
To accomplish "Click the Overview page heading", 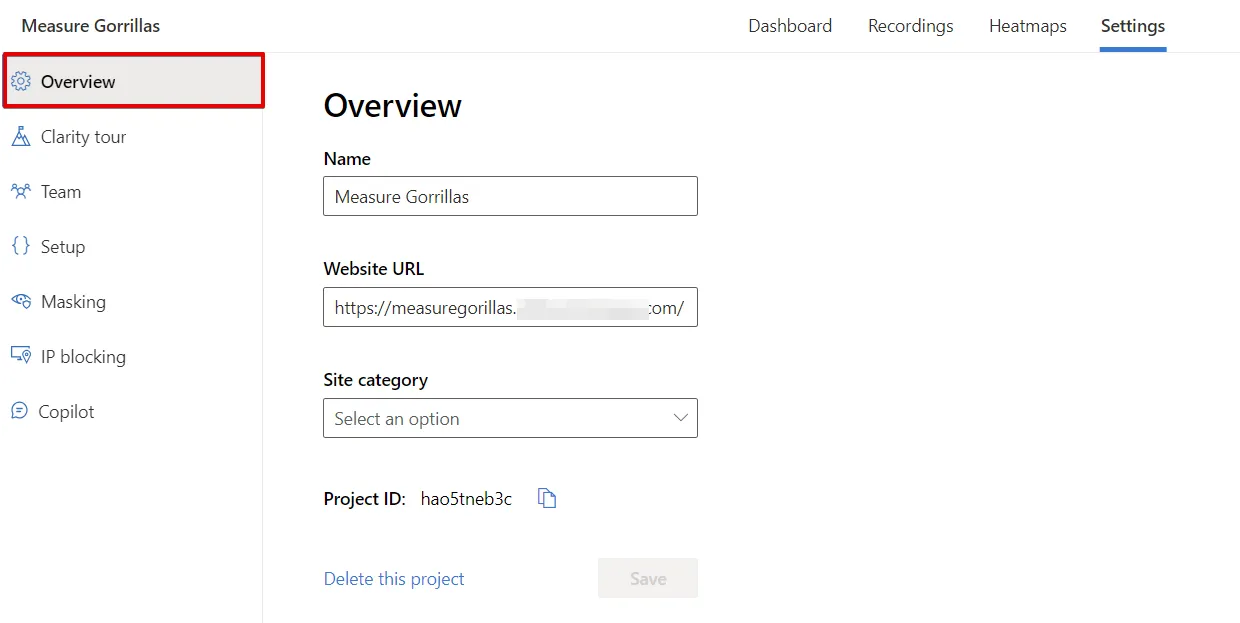I will click(393, 106).
